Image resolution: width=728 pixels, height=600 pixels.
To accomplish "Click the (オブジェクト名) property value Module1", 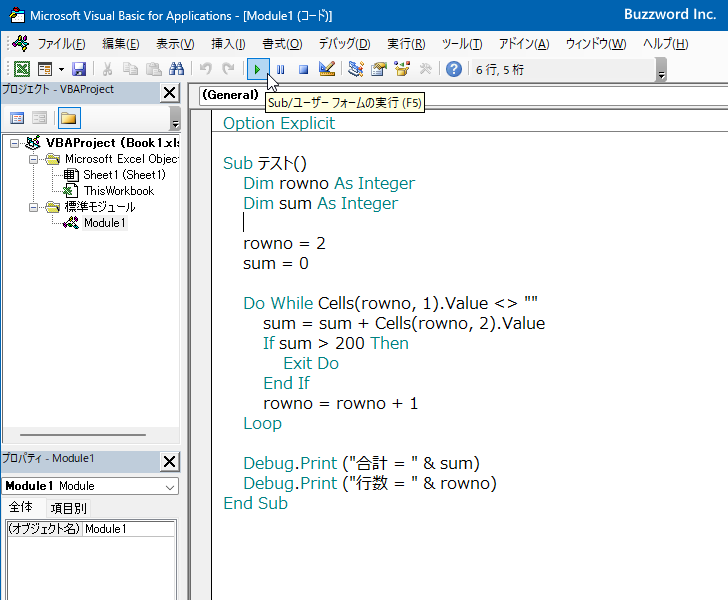I will 128,529.
